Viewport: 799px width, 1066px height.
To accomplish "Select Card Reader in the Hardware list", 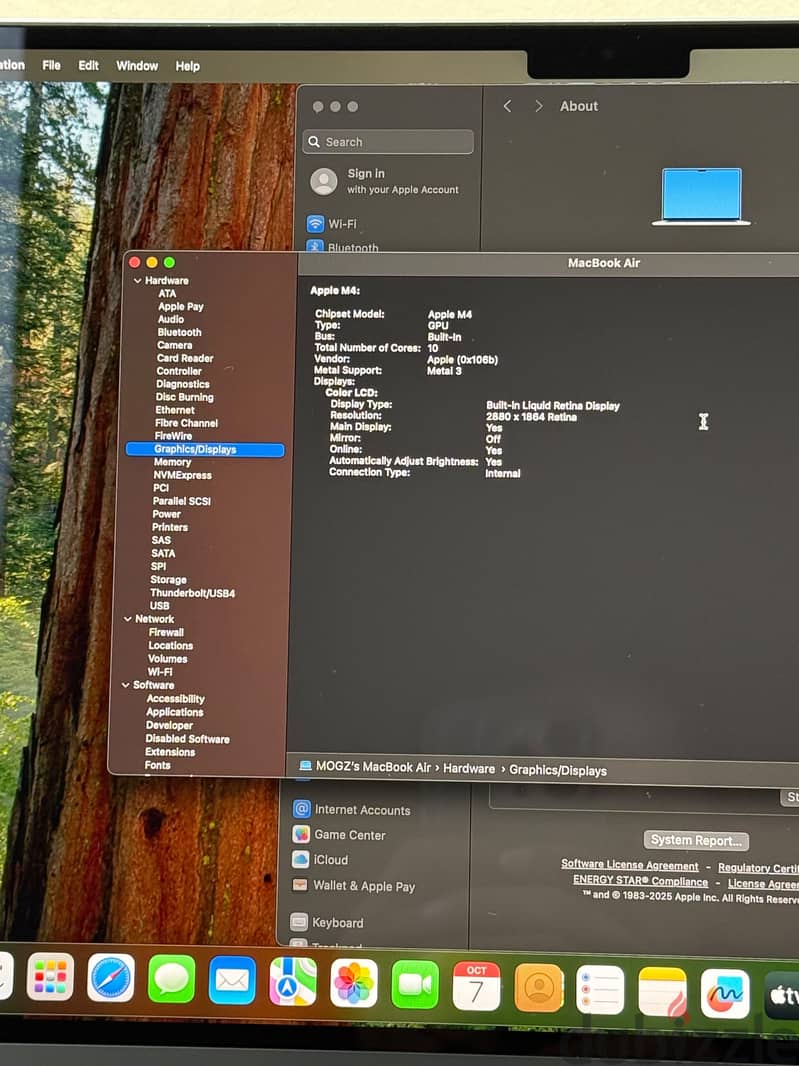I will click(x=185, y=358).
